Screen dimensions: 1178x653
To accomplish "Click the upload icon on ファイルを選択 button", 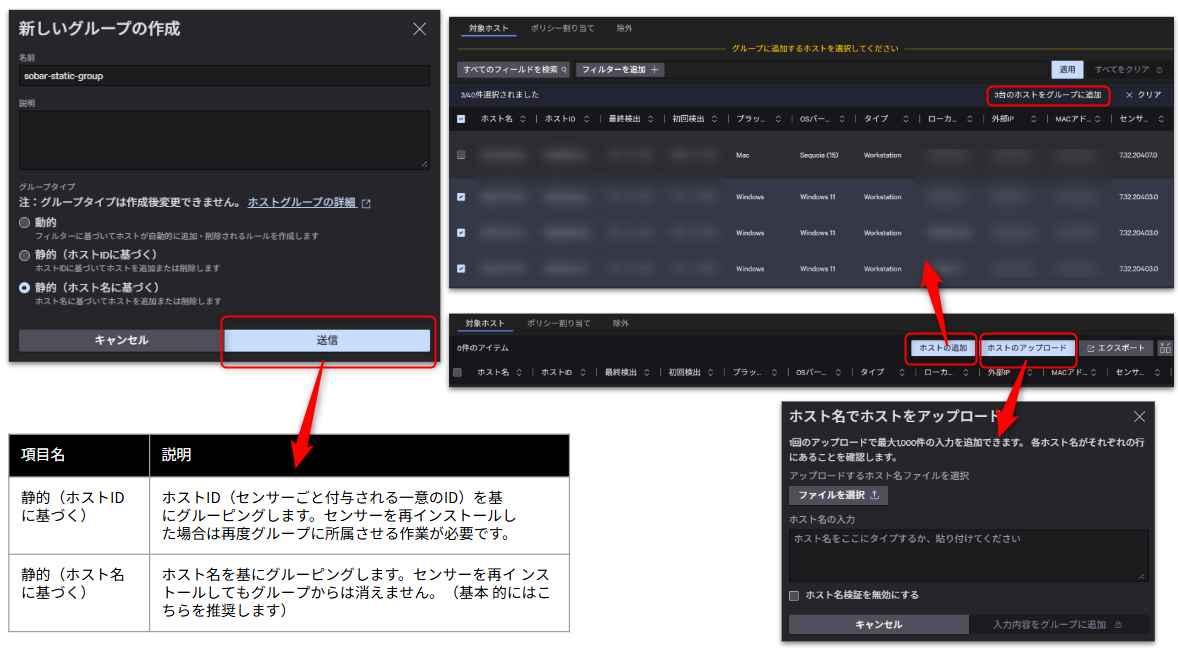I will point(874,495).
